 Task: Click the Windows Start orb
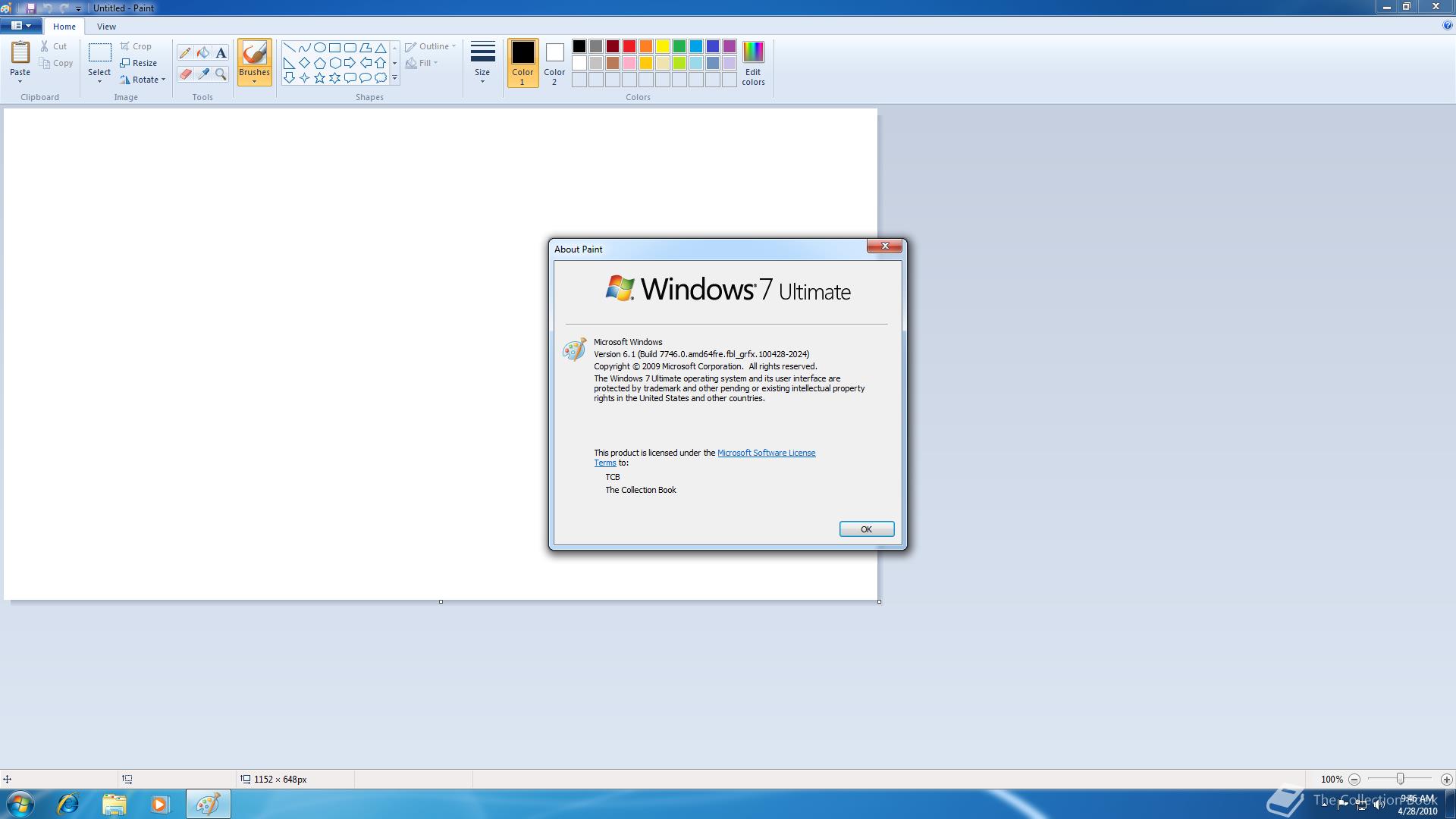point(20,804)
